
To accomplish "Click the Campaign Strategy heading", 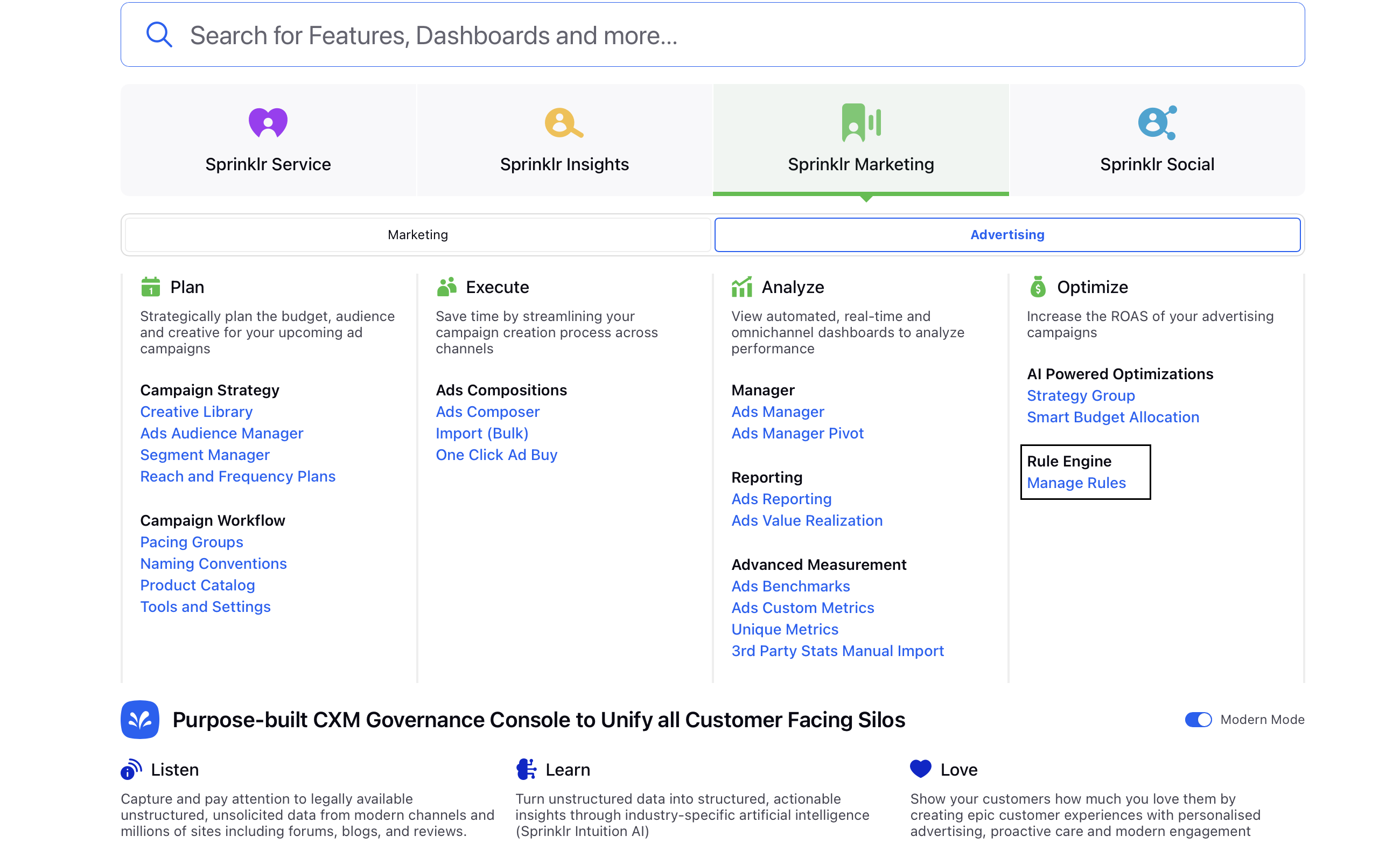I will point(209,390).
